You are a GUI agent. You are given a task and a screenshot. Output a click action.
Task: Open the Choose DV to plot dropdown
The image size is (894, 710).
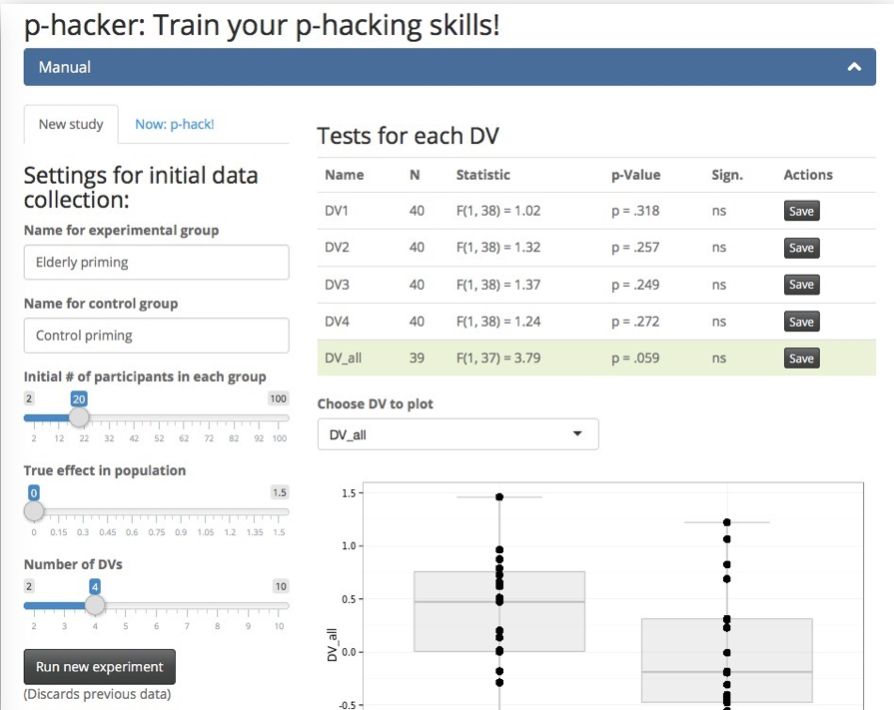pyautogui.click(x=457, y=434)
